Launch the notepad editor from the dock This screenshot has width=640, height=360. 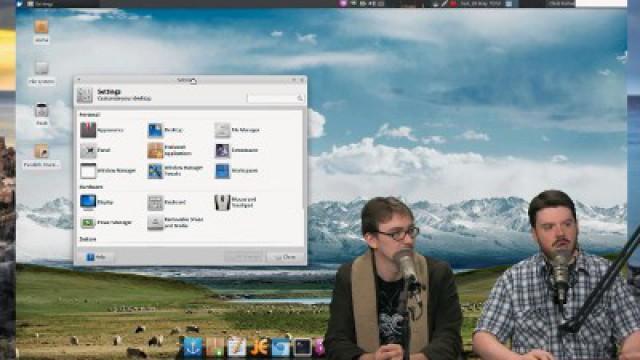pyautogui.click(x=237, y=347)
